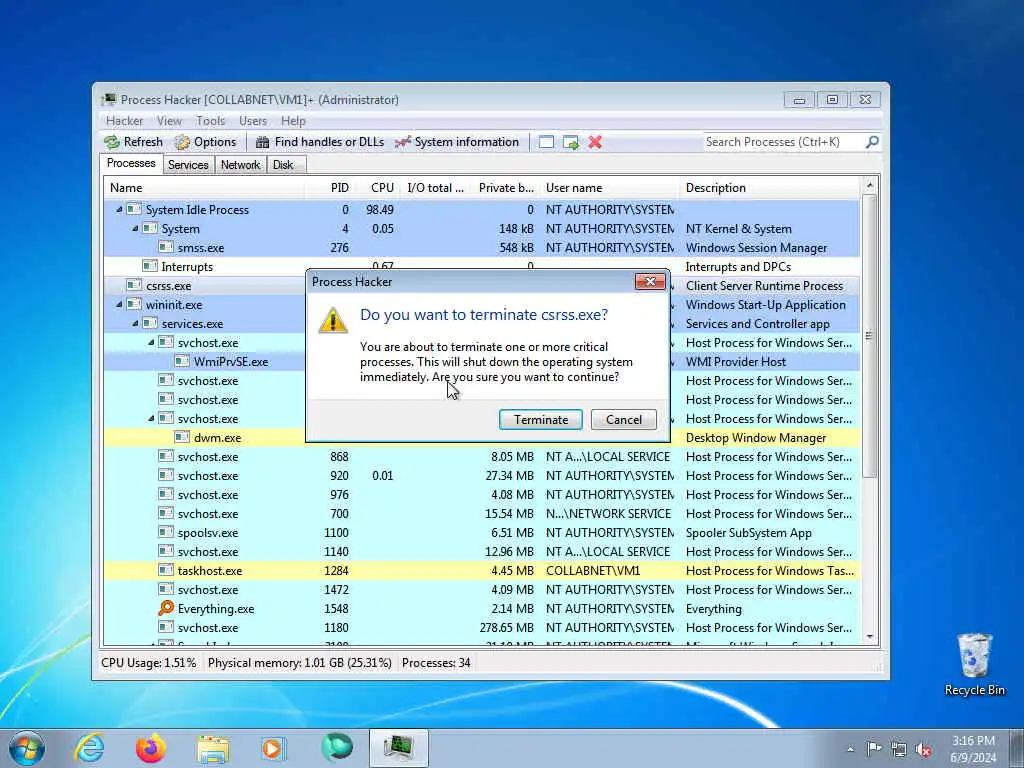The height and width of the screenshot is (768, 1024).
Task: Confirm with the Terminate button
Action: coord(541,420)
